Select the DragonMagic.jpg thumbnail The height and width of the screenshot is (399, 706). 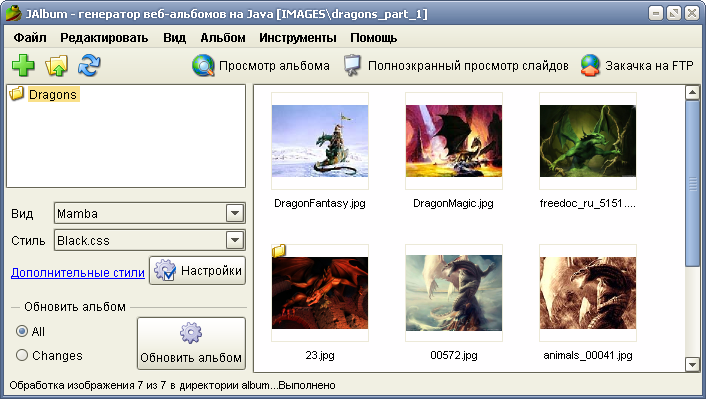click(x=454, y=141)
